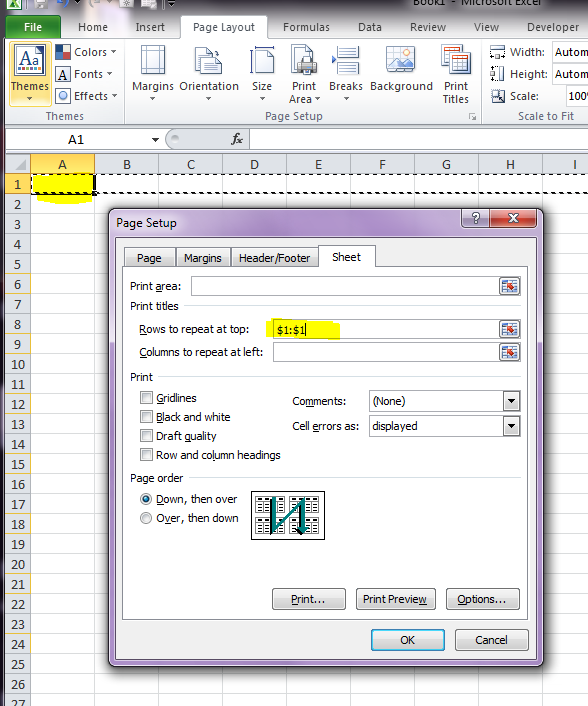Click the Print Area icon
The height and width of the screenshot is (706, 588).
coord(304,59)
